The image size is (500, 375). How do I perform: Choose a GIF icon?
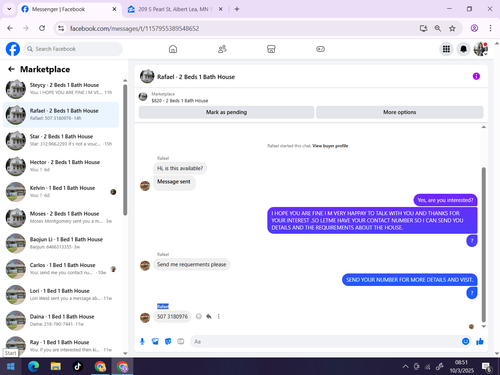(181, 341)
